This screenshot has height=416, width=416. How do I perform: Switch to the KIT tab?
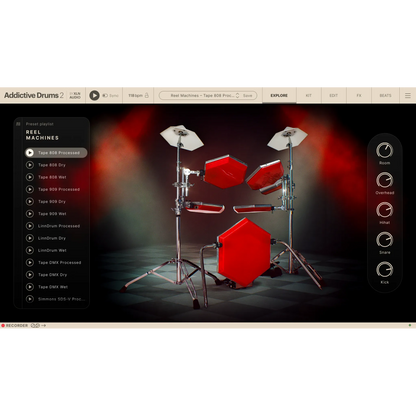309,95
